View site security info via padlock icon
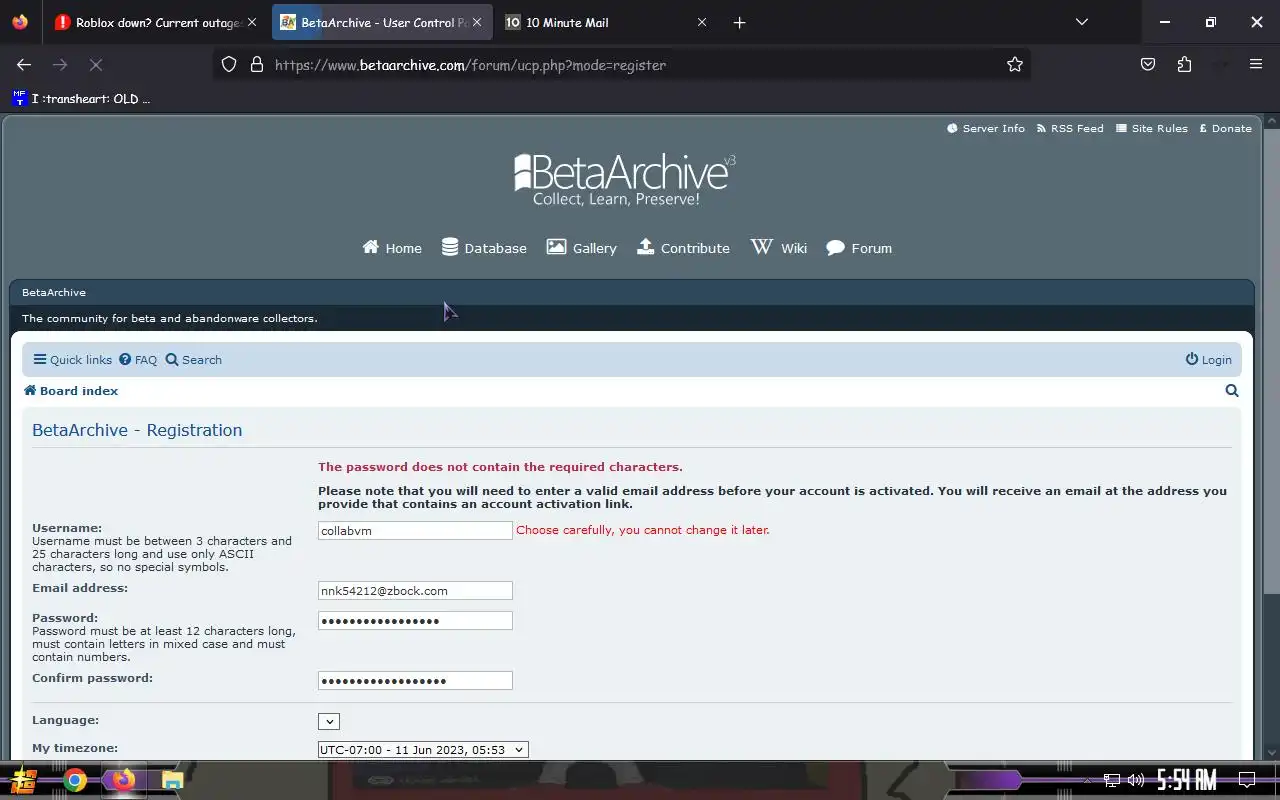Image resolution: width=1280 pixels, height=800 pixels. pos(256,64)
